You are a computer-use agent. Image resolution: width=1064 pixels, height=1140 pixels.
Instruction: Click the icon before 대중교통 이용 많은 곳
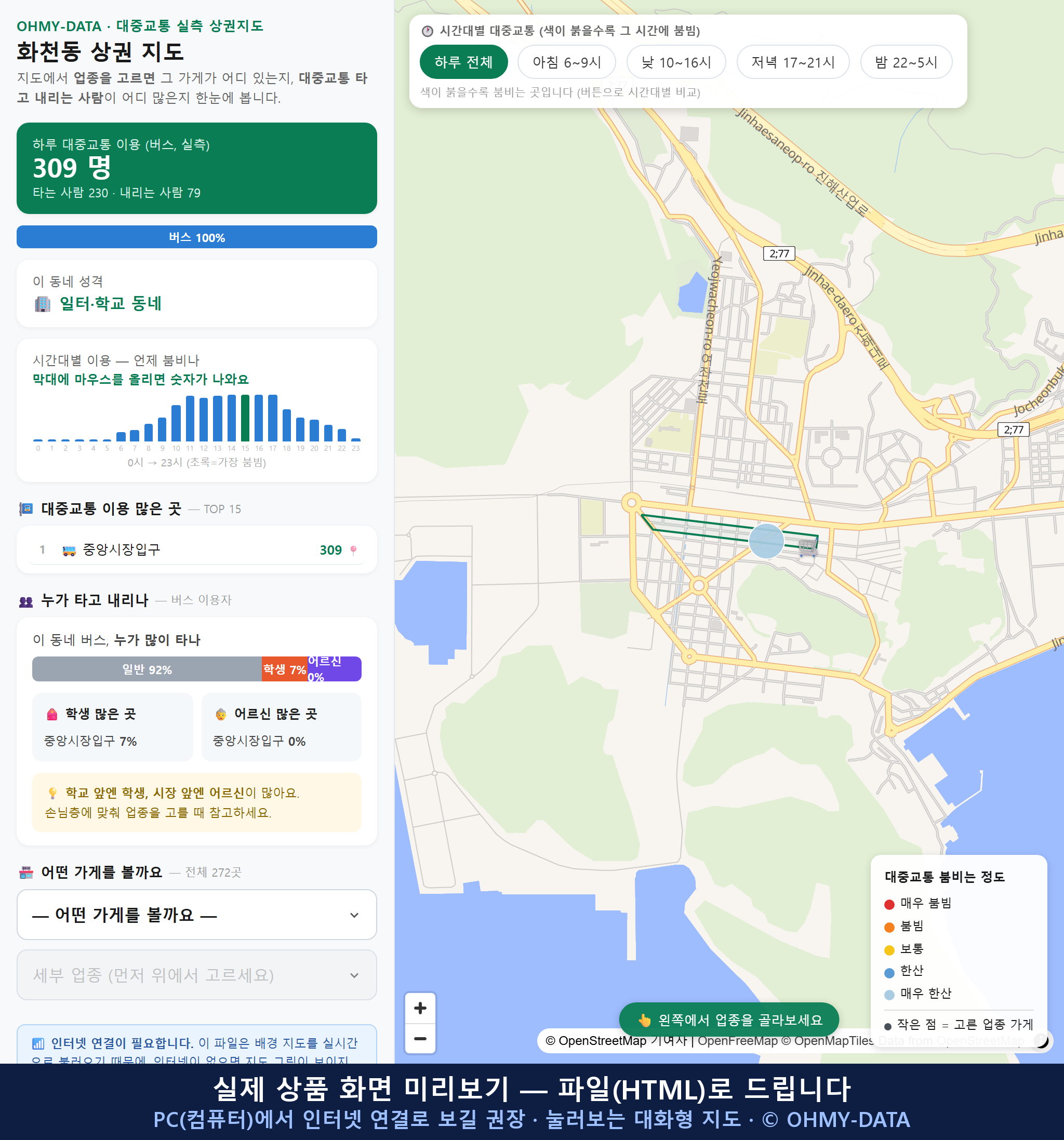click(x=26, y=508)
